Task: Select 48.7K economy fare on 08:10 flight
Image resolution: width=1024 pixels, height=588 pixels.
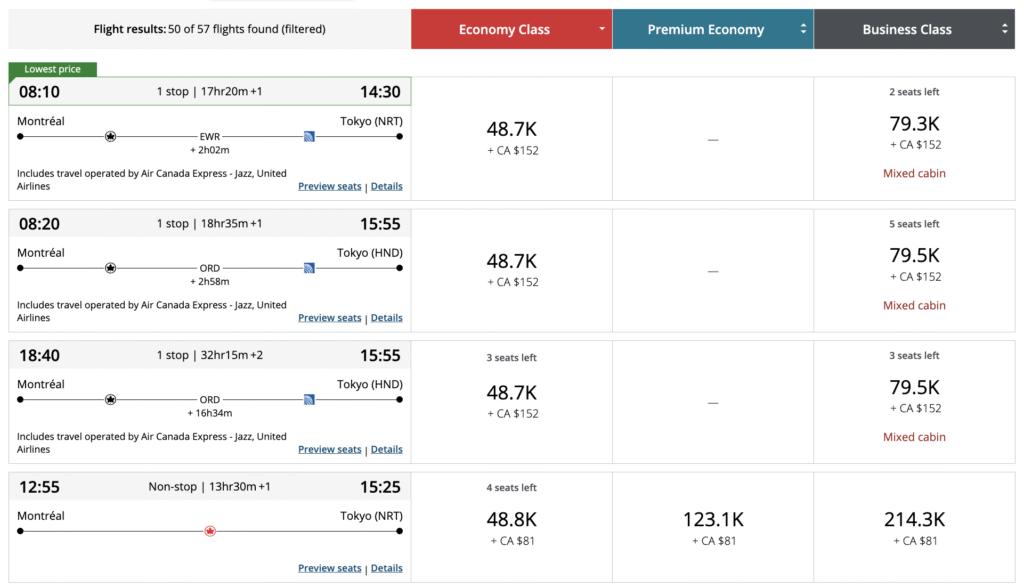Action: [512, 130]
